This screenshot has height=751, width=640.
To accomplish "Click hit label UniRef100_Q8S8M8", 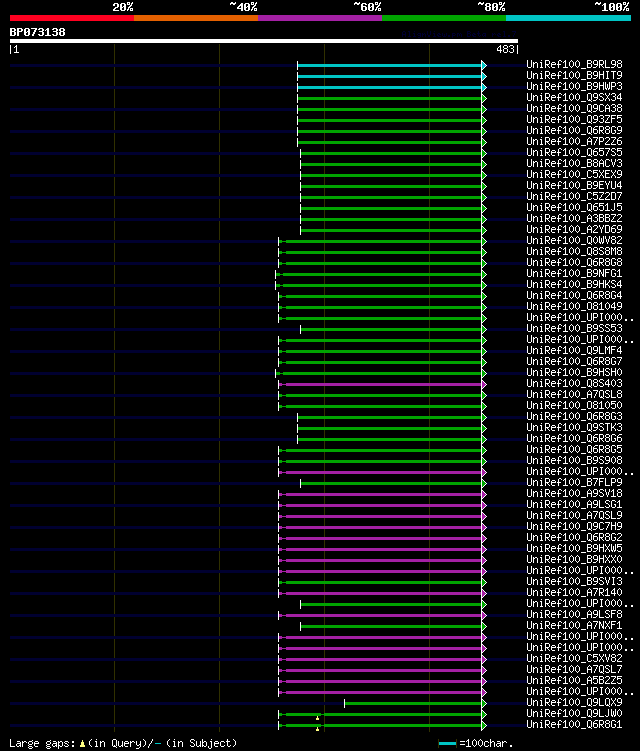I will 574,251.
